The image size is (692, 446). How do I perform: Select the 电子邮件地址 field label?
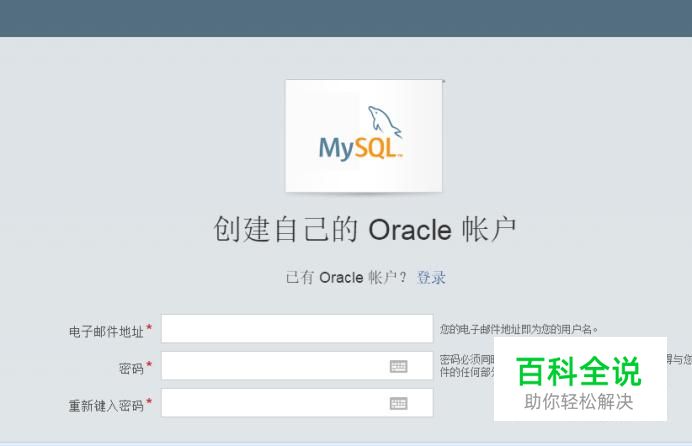[106, 332]
